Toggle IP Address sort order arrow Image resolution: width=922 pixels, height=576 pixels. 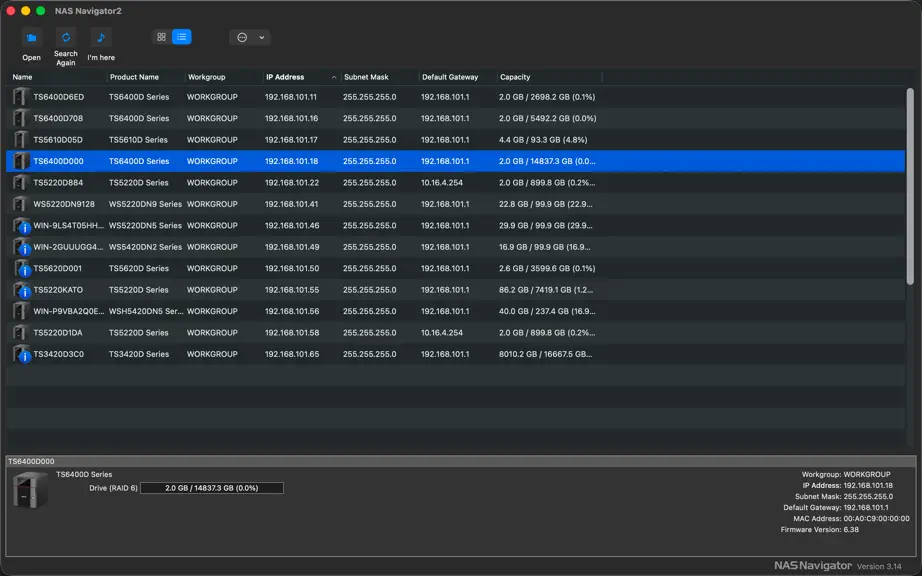point(334,78)
